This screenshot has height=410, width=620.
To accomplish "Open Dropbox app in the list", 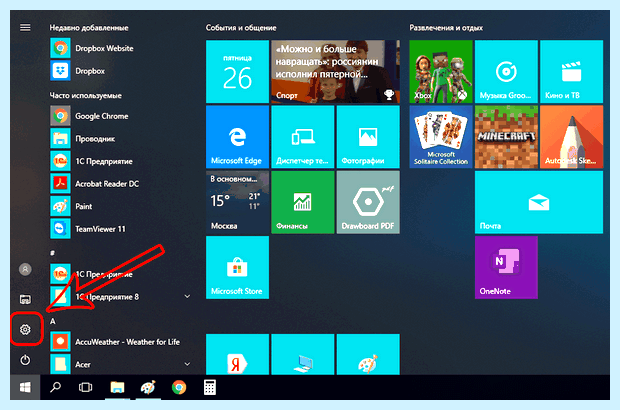I will point(78,71).
